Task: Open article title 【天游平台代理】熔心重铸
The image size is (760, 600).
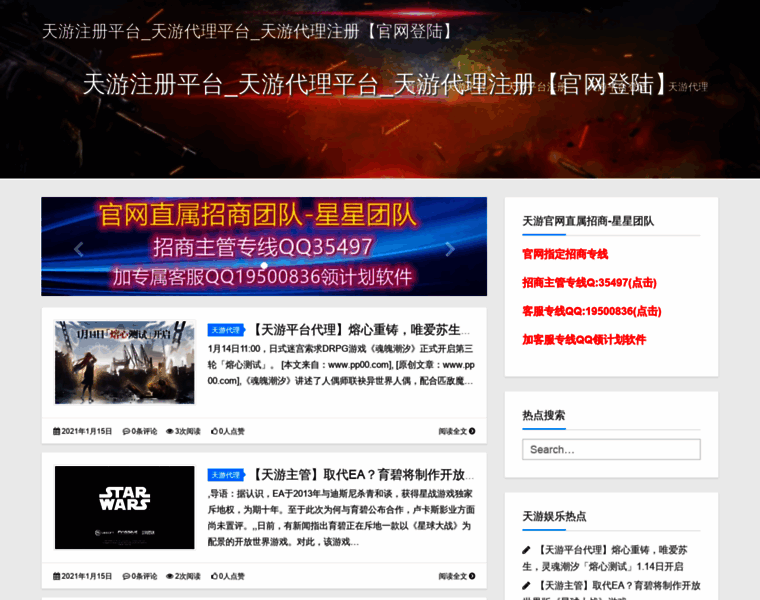Action: click(x=360, y=330)
